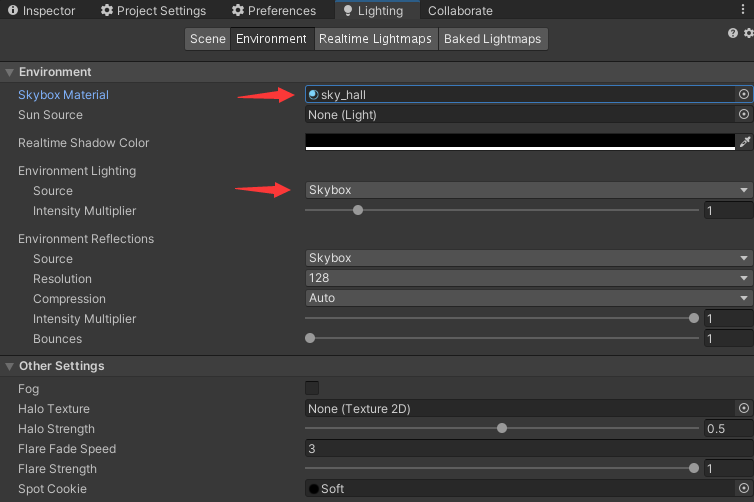Open the object picker for Skybox Material
Viewport: 754px width, 502px height.
pos(743,94)
